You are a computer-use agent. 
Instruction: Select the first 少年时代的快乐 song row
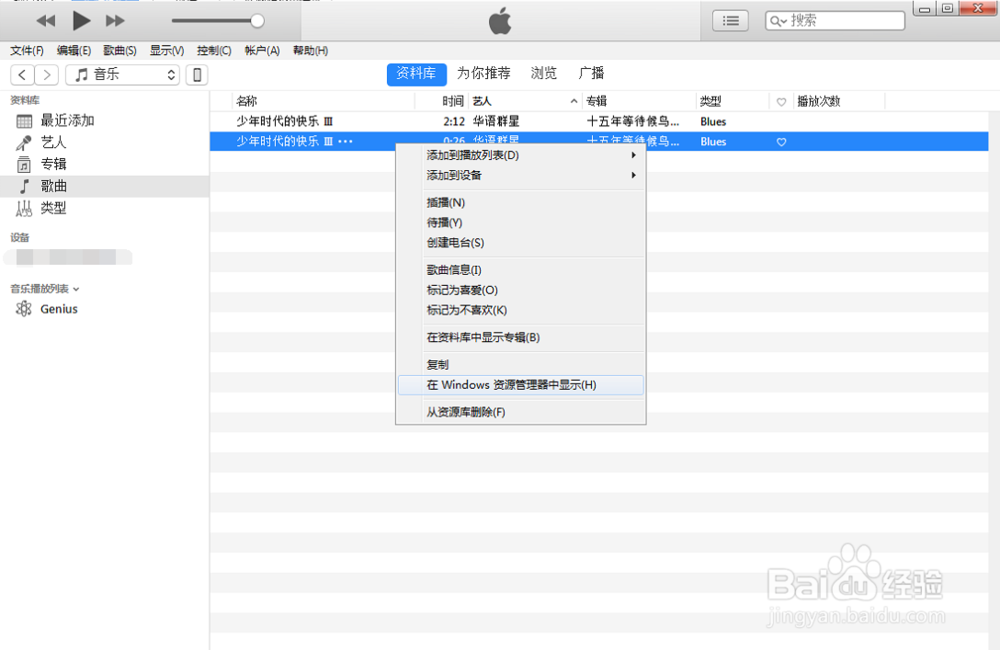(599, 121)
